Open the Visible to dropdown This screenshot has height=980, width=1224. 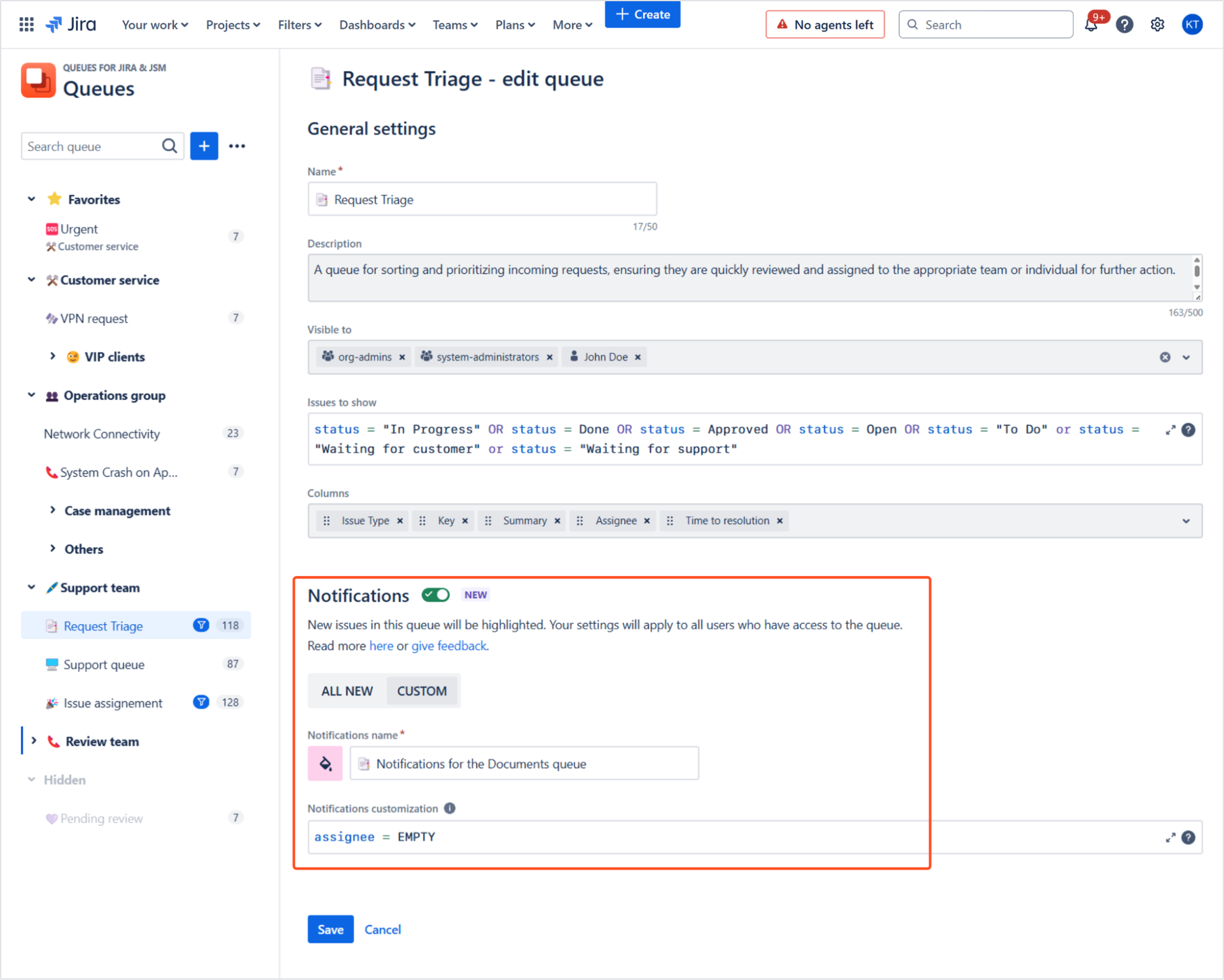point(1187,357)
